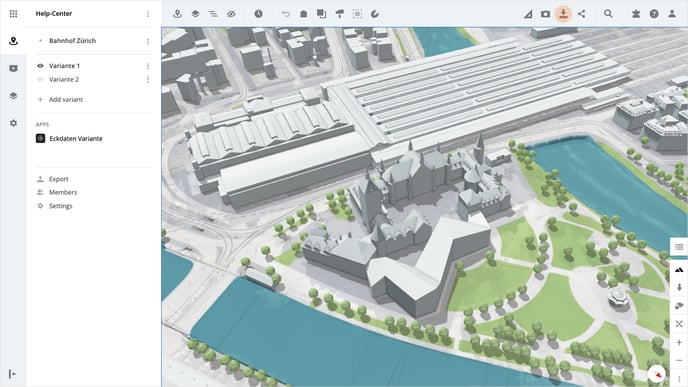The image size is (688, 387).
Task: Show the hidden Variante 2 via eye
Action: click(40, 79)
